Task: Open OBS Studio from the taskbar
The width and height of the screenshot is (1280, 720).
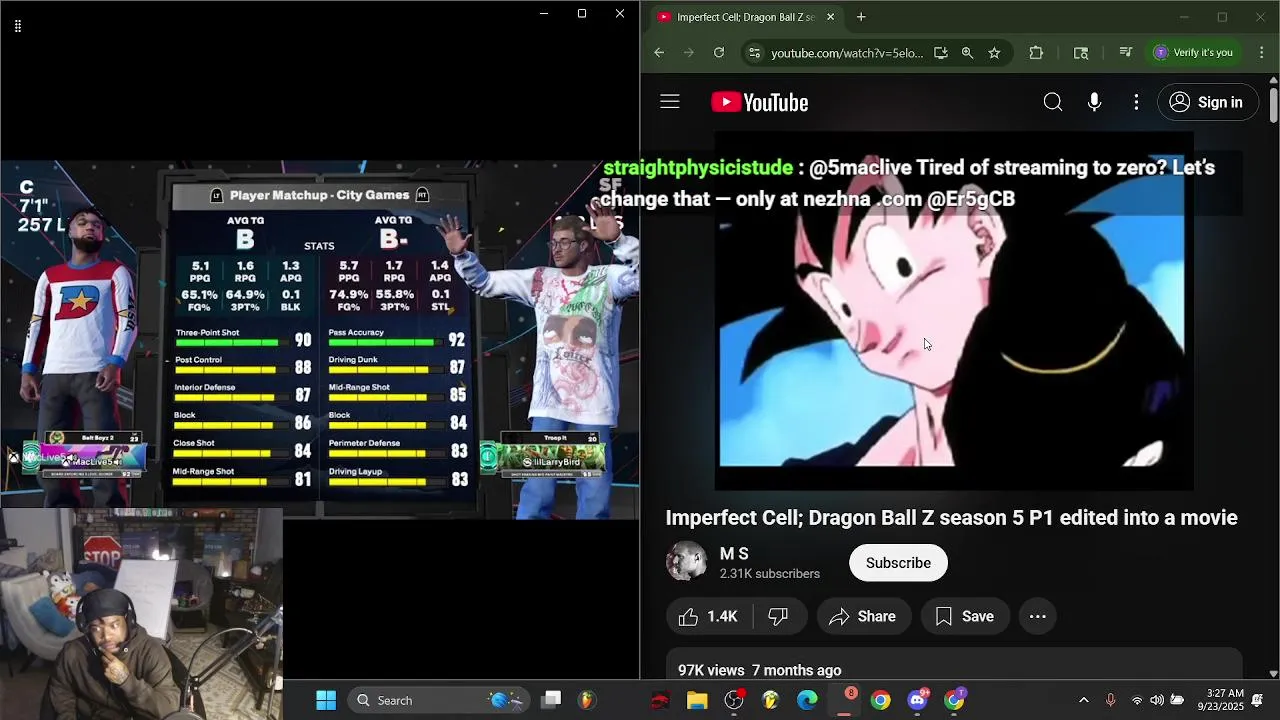Action: (x=734, y=700)
